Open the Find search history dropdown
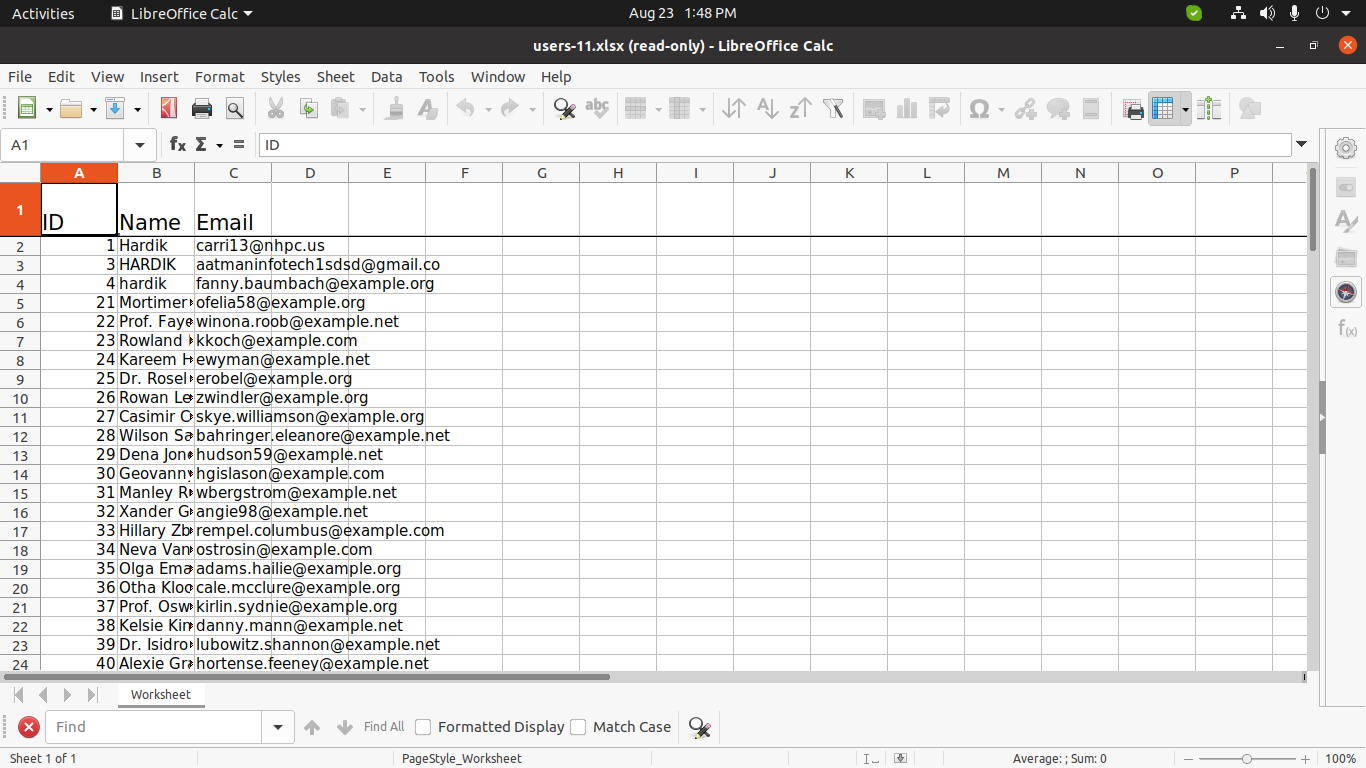1366x768 pixels. pyautogui.click(x=277, y=727)
